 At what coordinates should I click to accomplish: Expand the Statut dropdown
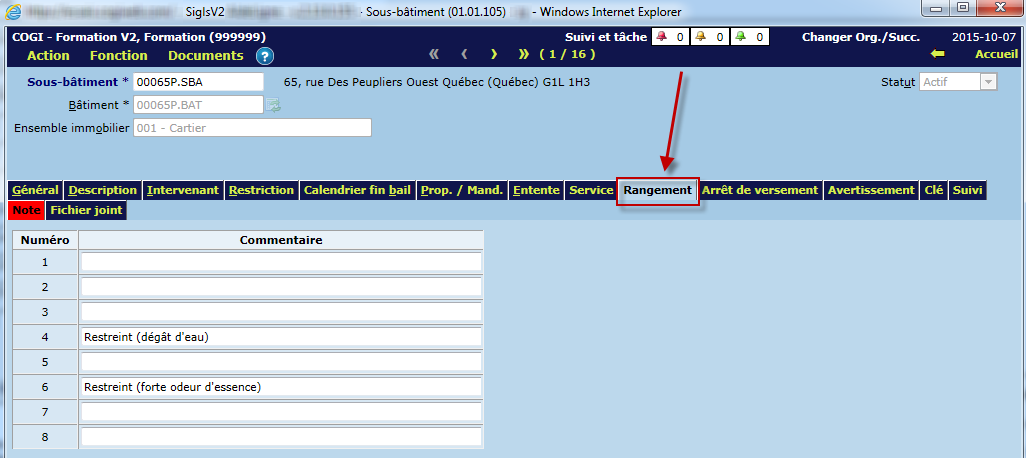(x=989, y=82)
